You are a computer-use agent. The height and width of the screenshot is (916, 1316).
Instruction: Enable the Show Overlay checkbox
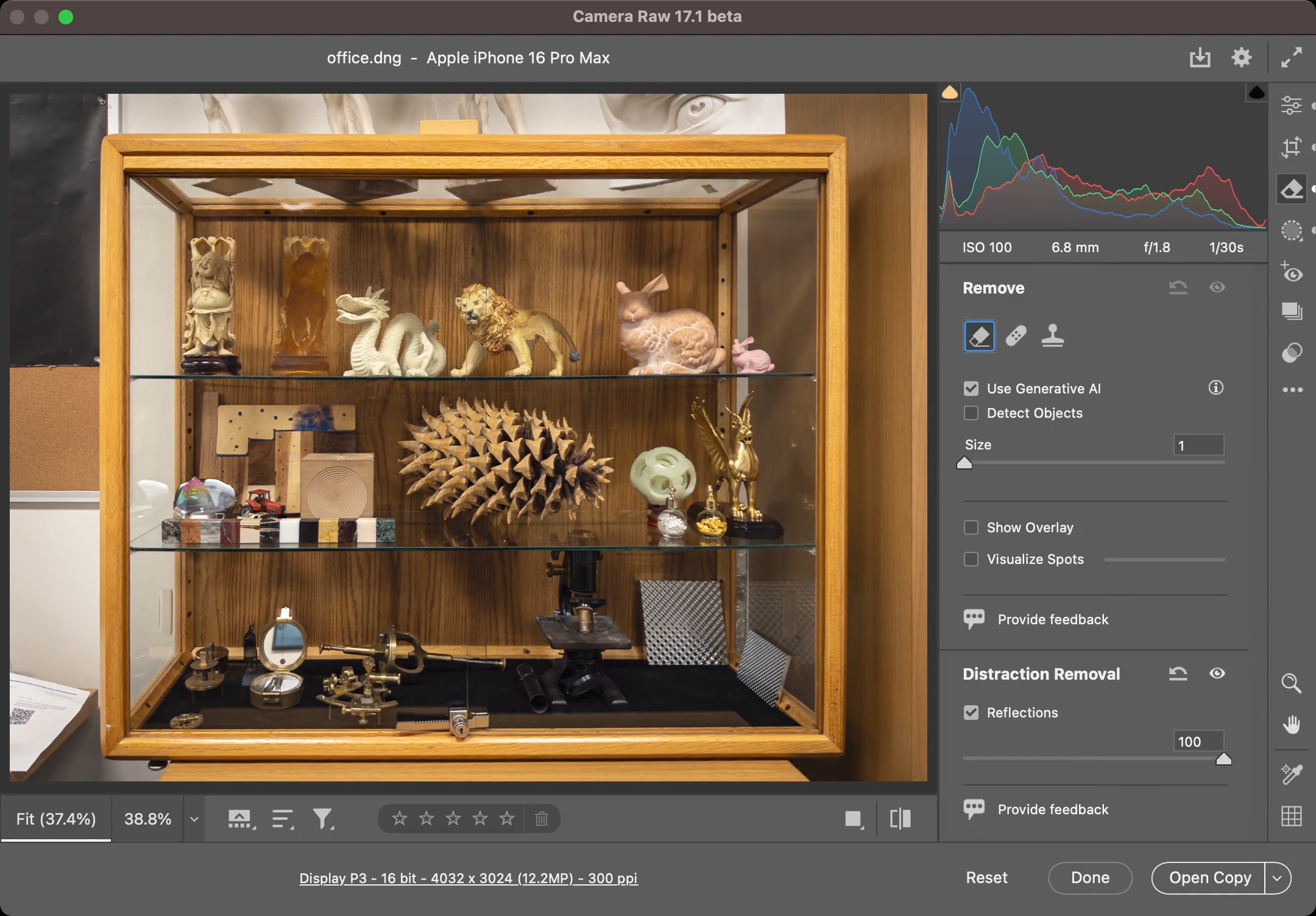point(971,527)
